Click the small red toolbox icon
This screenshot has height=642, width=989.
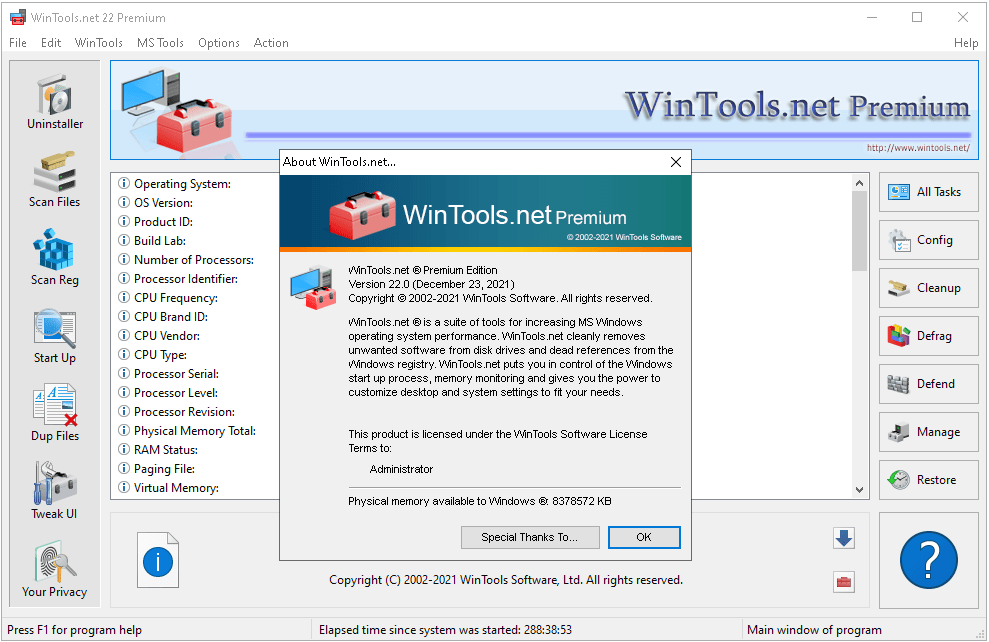tap(844, 582)
